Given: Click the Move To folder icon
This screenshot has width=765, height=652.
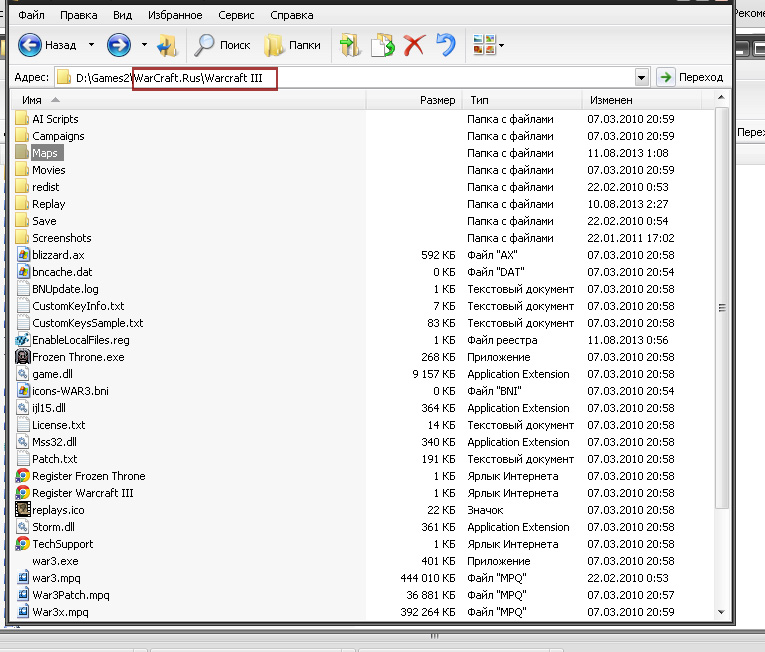Looking at the screenshot, I should point(350,45).
